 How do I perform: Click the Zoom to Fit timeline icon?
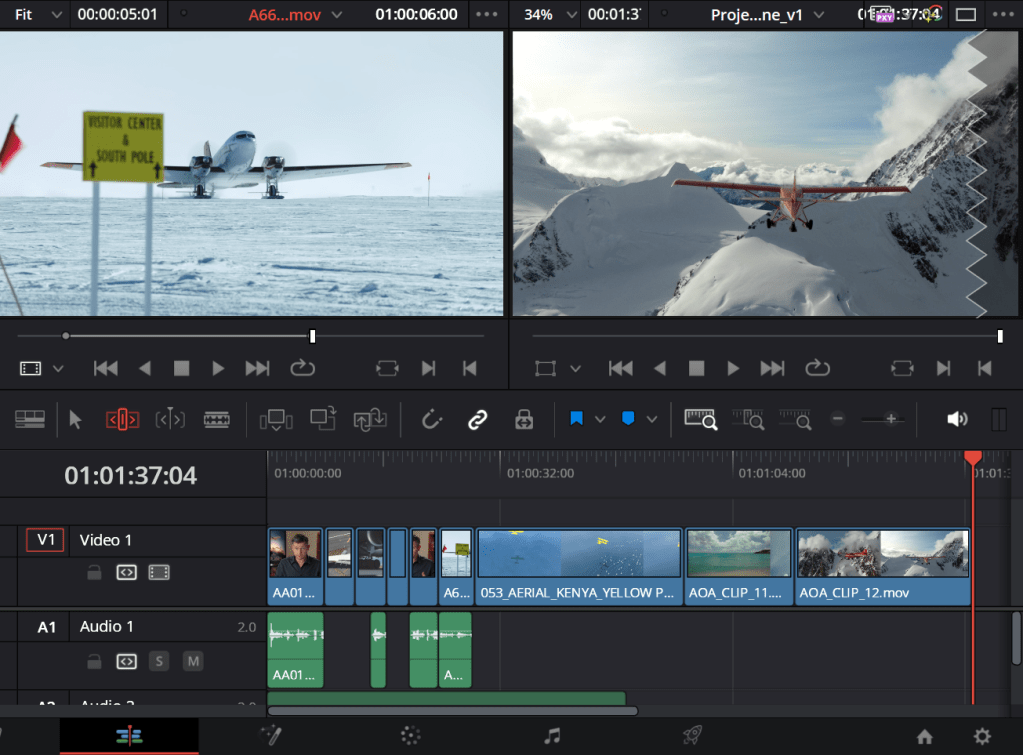pos(700,420)
